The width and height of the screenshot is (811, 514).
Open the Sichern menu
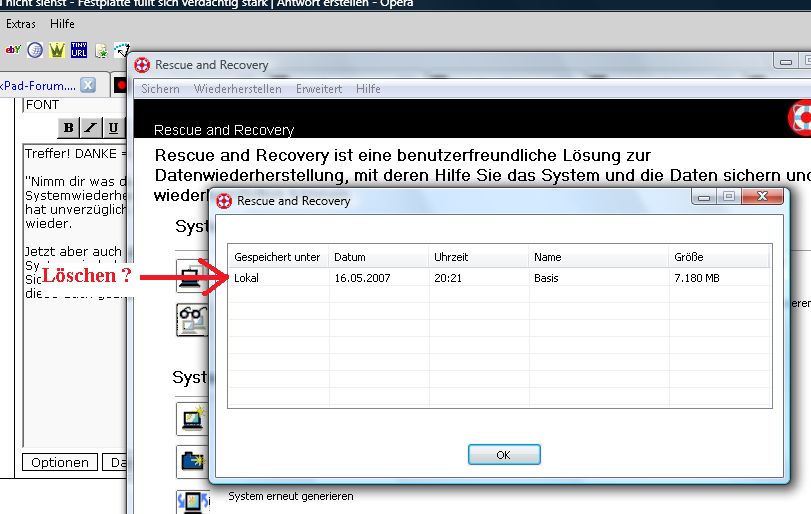[160, 89]
